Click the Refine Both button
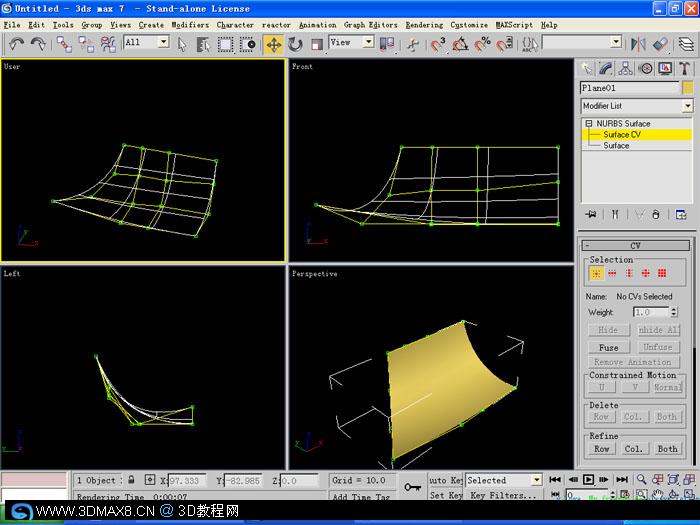 coord(667,449)
